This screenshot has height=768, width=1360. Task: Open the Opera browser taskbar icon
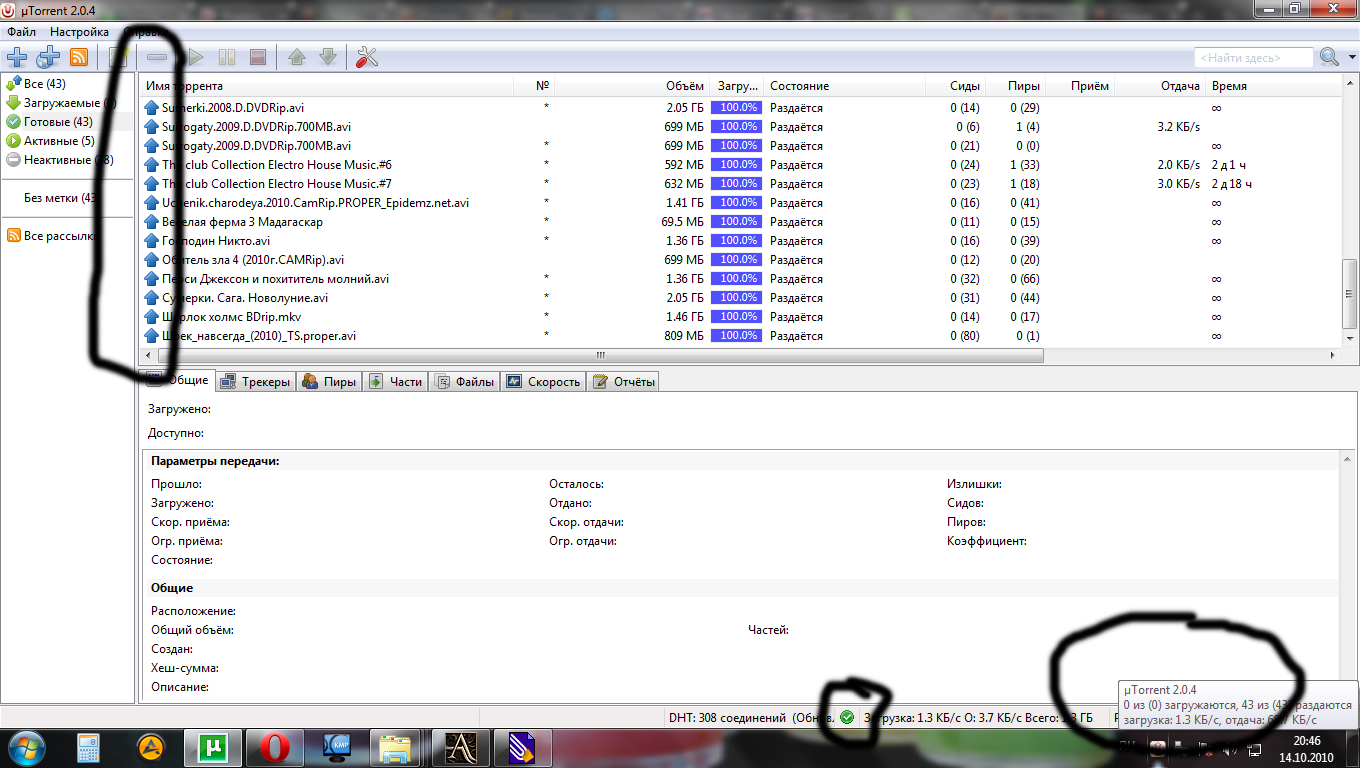tap(274, 747)
